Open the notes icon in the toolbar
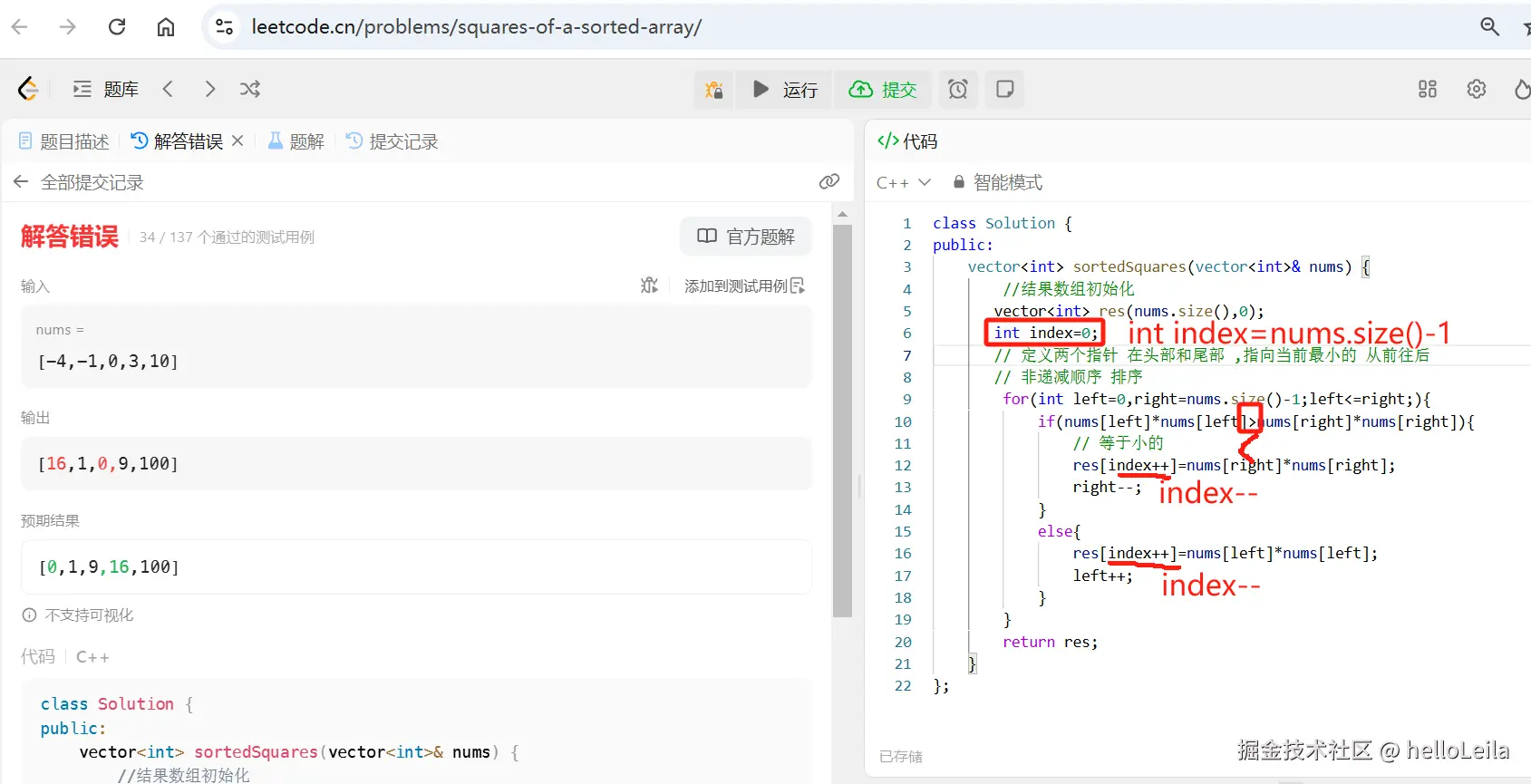 click(1004, 89)
